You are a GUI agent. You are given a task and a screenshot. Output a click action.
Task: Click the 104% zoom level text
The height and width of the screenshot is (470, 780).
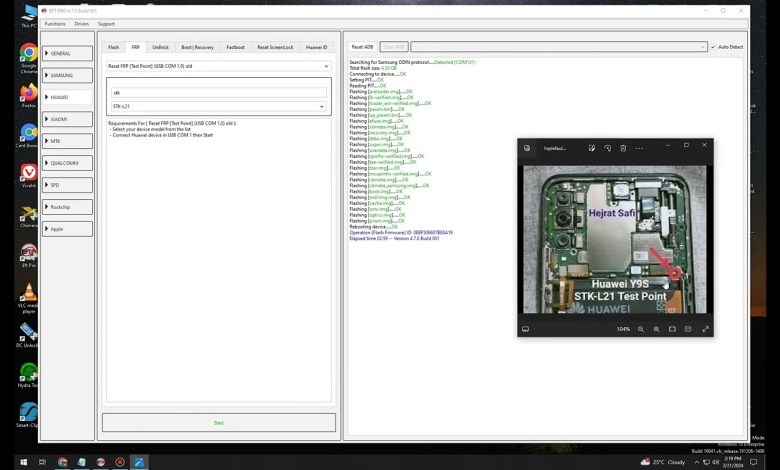click(x=623, y=329)
